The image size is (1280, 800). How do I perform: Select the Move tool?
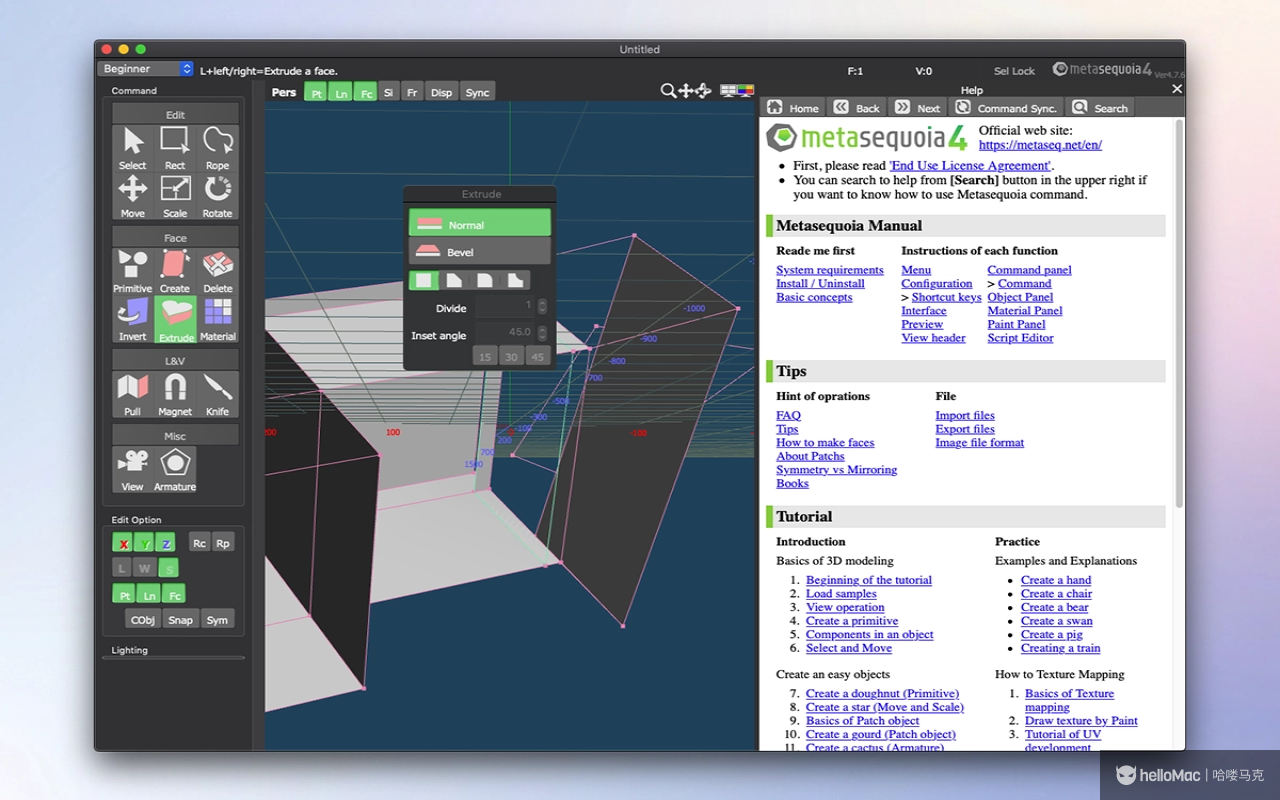click(x=133, y=197)
